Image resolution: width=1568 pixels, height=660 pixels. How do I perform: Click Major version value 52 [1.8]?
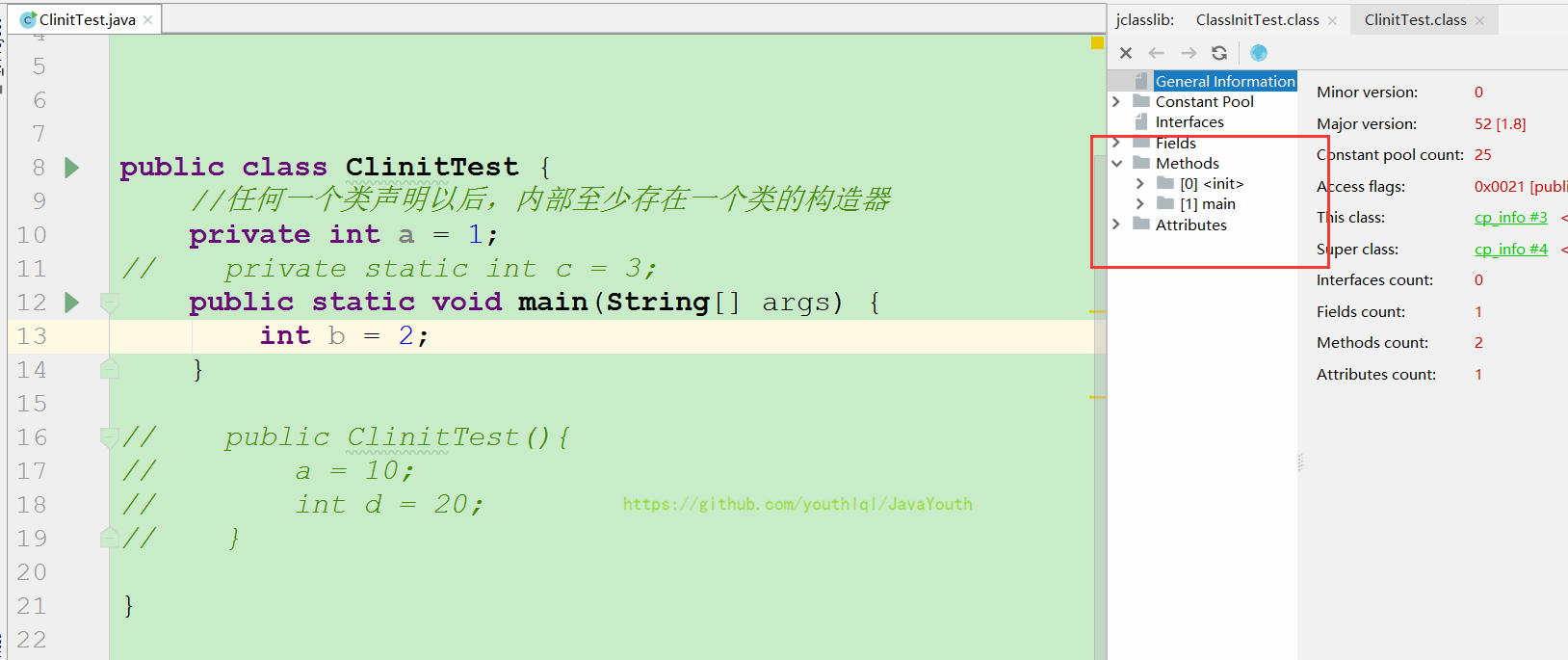point(1500,123)
